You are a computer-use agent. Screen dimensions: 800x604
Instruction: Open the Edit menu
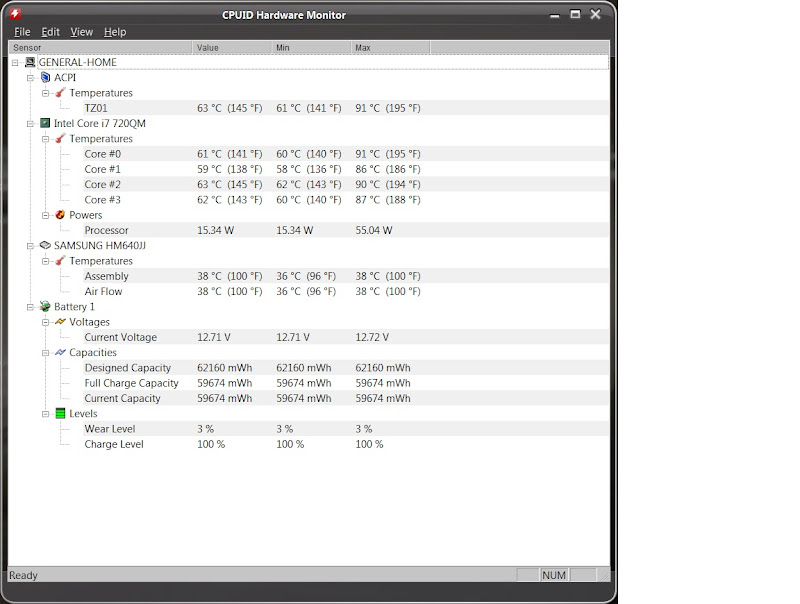[51, 32]
